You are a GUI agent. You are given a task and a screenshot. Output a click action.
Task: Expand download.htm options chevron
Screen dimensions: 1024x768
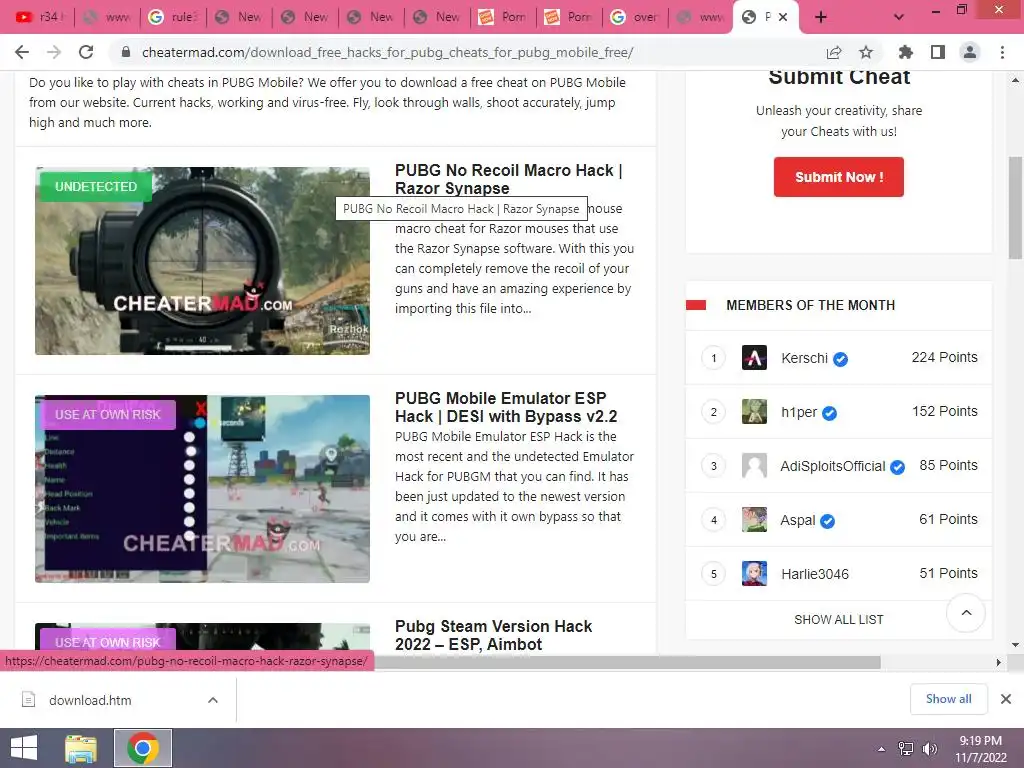coord(213,700)
